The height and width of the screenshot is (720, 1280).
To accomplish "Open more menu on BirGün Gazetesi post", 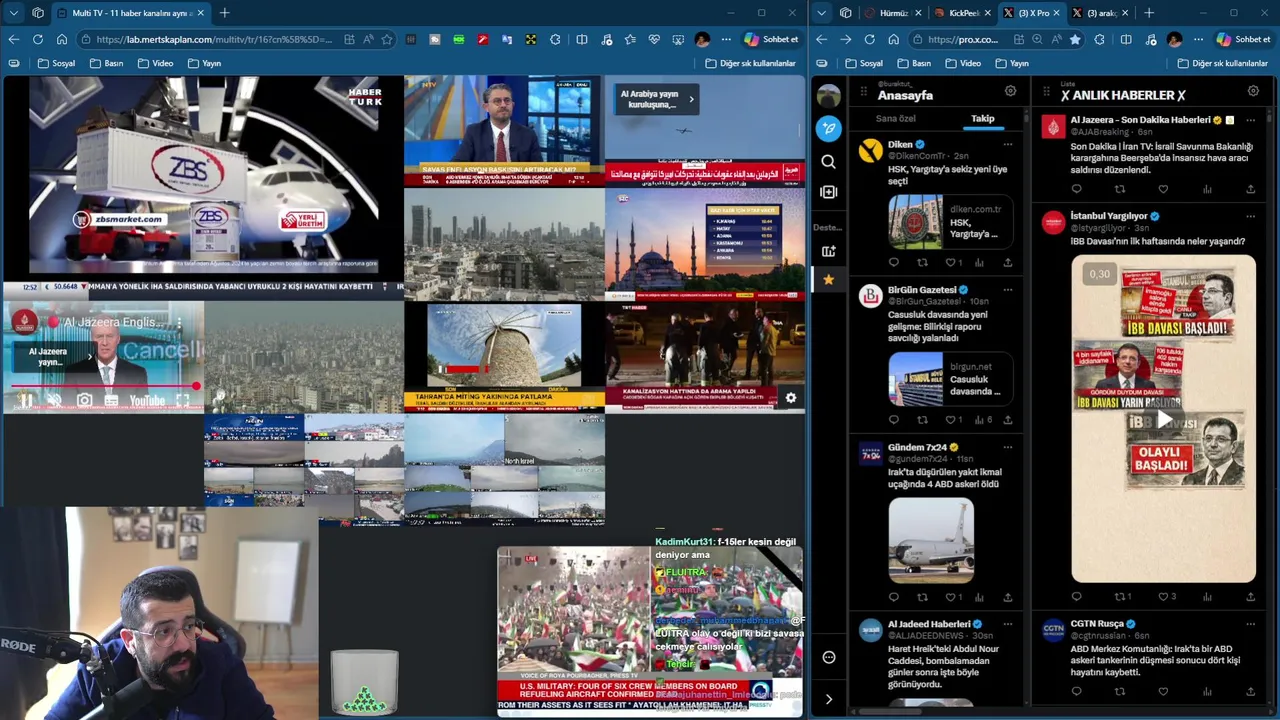I will pyautogui.click(x=1007, y=290).
